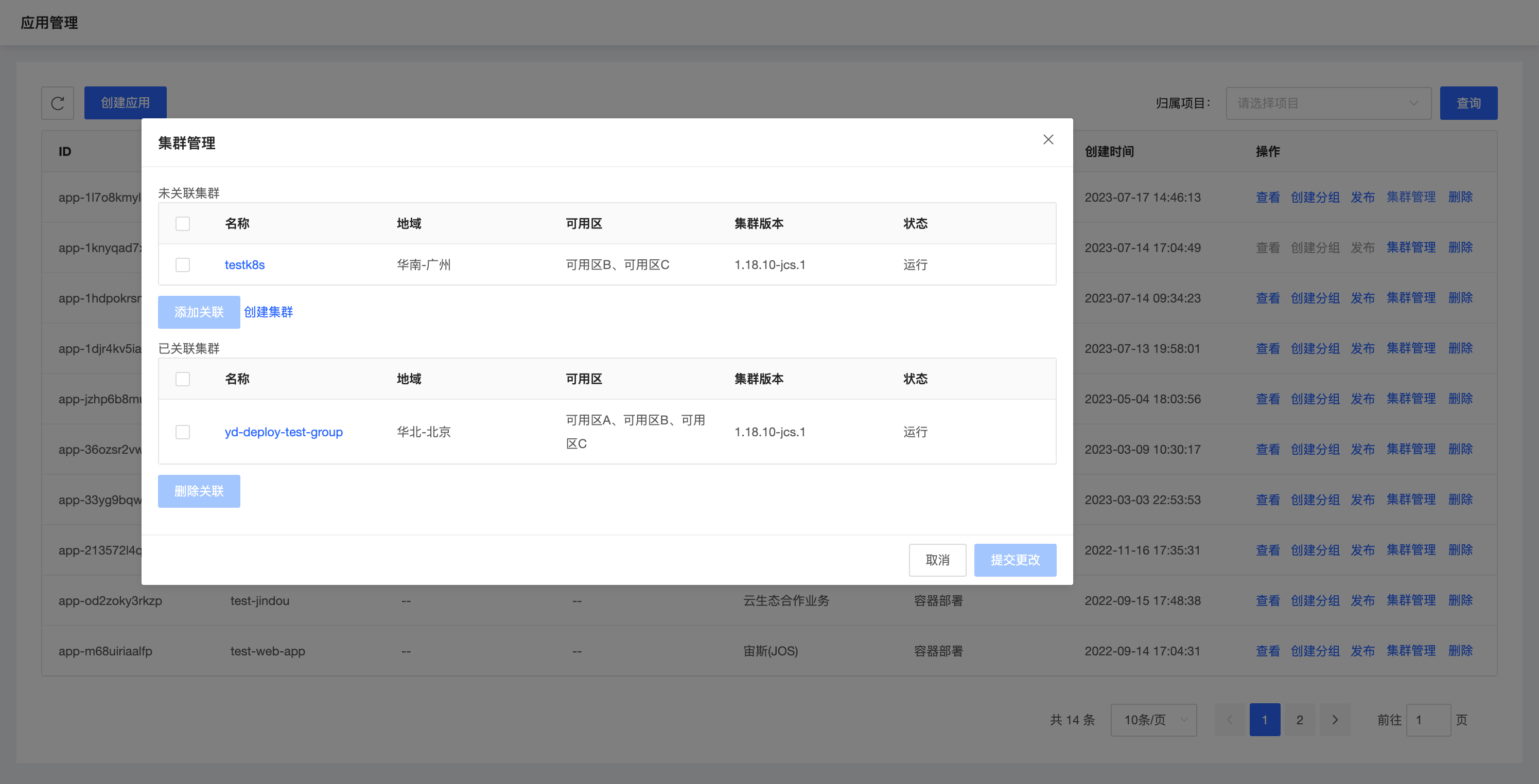Open the 10条/页 page-size dropdown
The image size is (1539, 784).
coord(1153,720)
